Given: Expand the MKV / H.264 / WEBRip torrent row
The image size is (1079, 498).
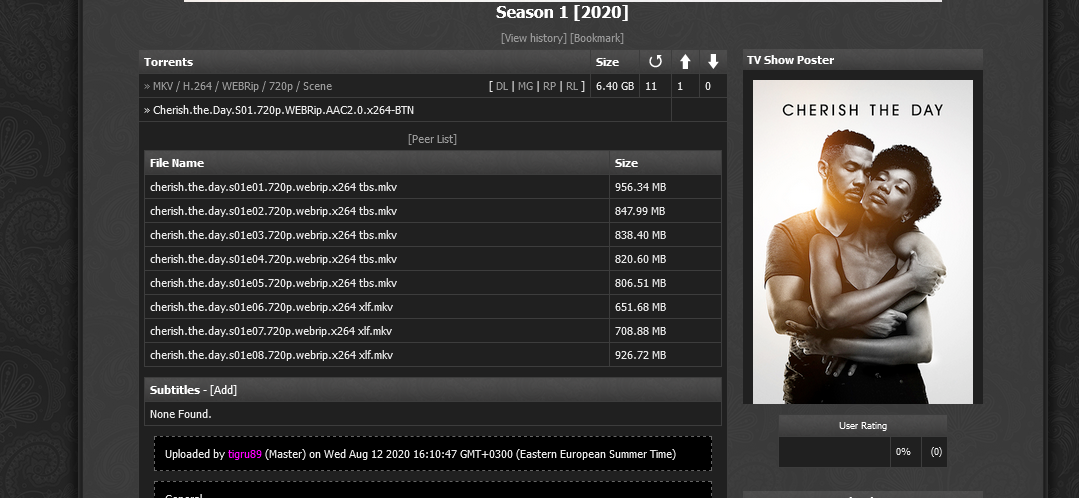Looking at the screenshot, I should [242, 86].
